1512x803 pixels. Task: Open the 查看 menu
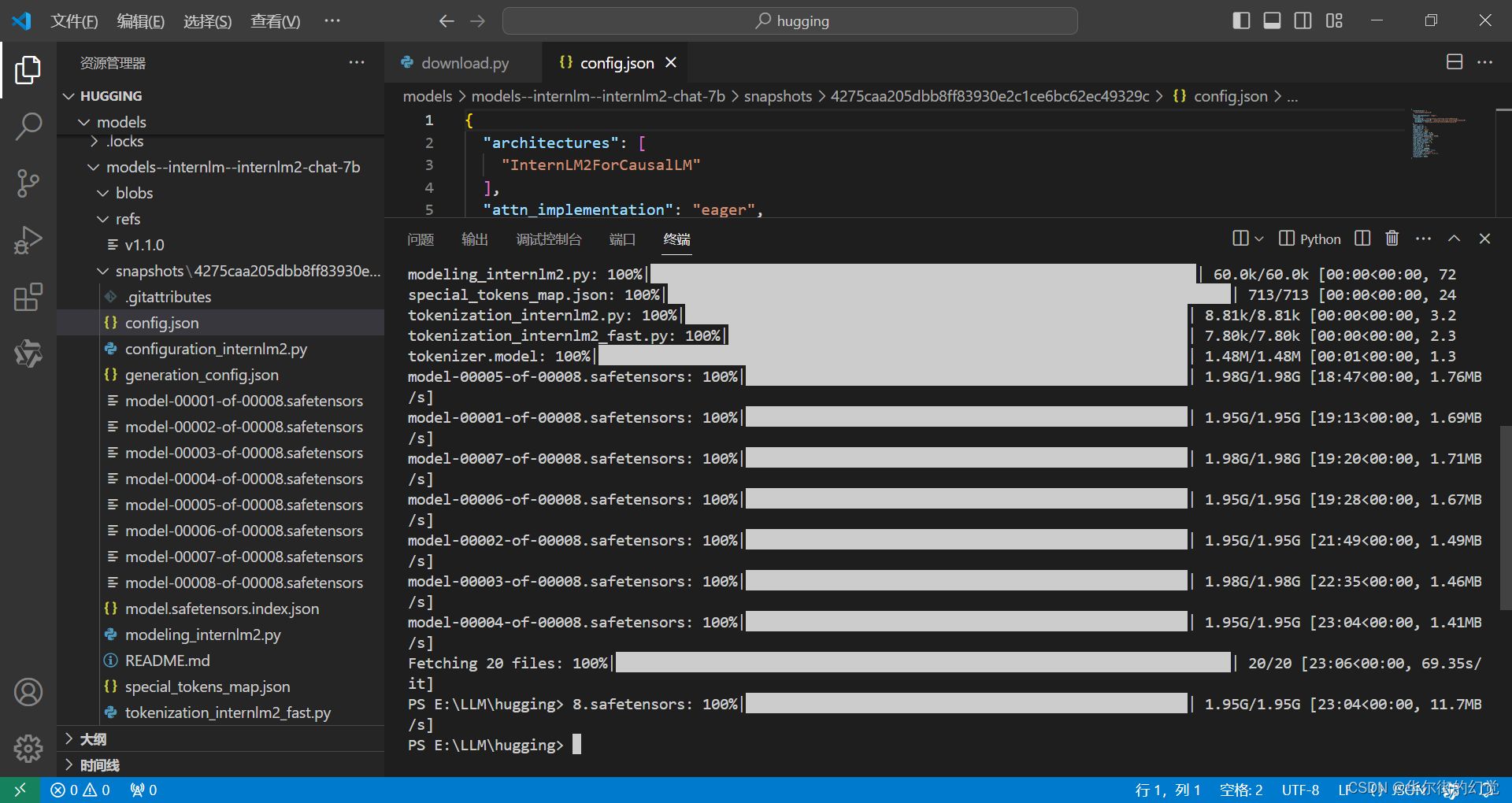[276, 21]
